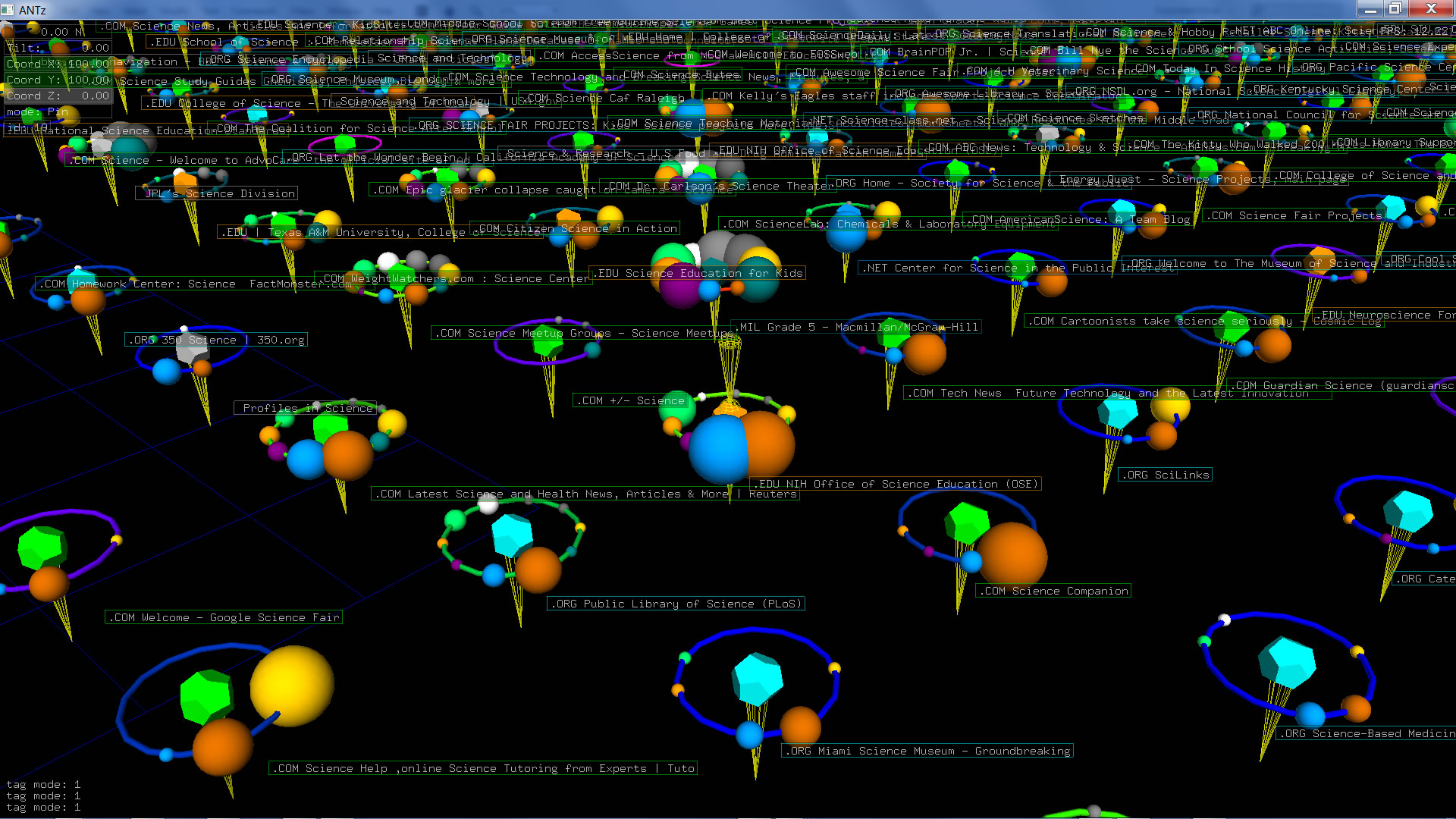Click the .ORG 350 Science tag label
1456x819 pixels.
[217, 340]
